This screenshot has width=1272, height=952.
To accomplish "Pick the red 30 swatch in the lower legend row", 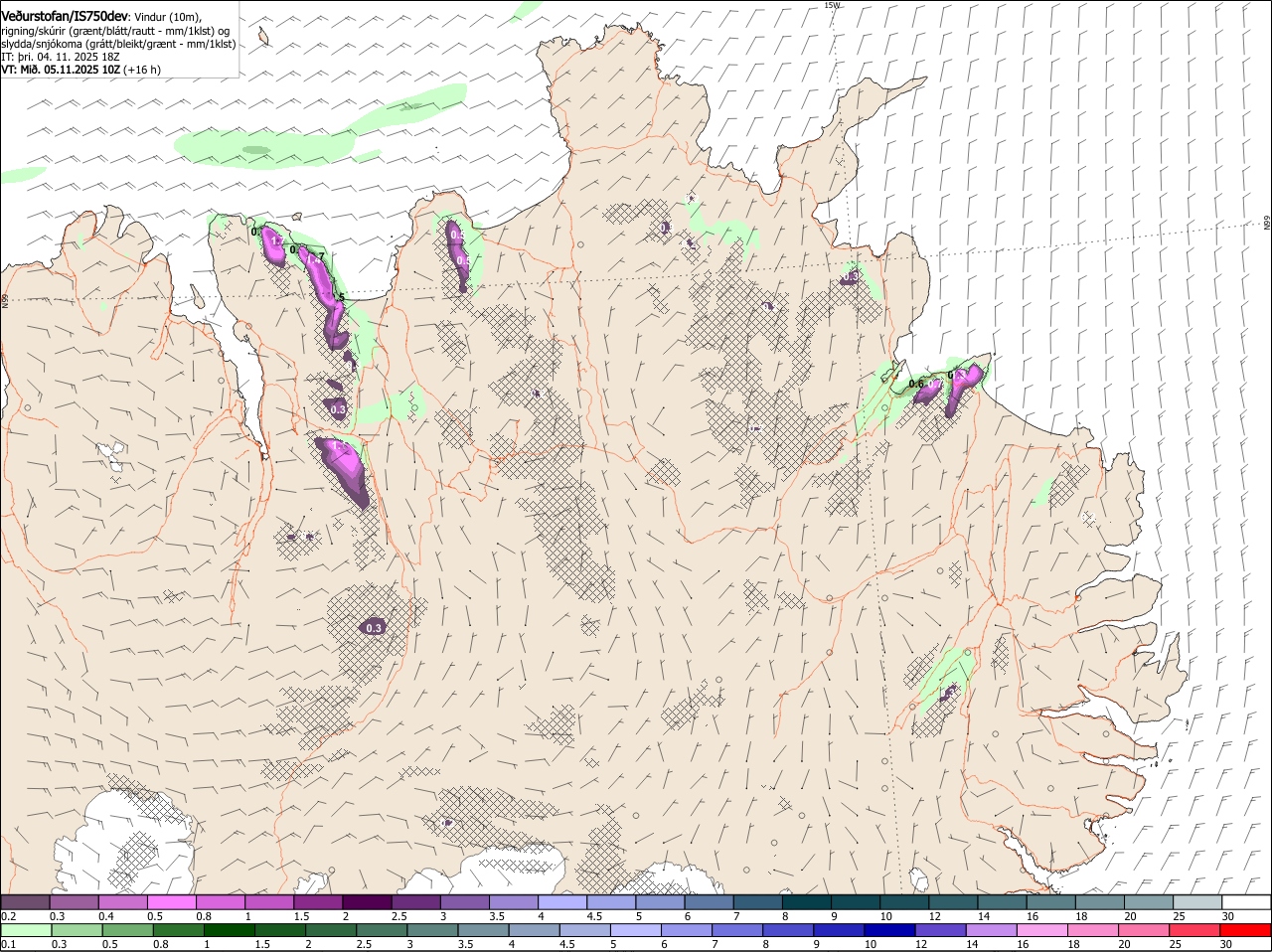I will click(1245, 930).
